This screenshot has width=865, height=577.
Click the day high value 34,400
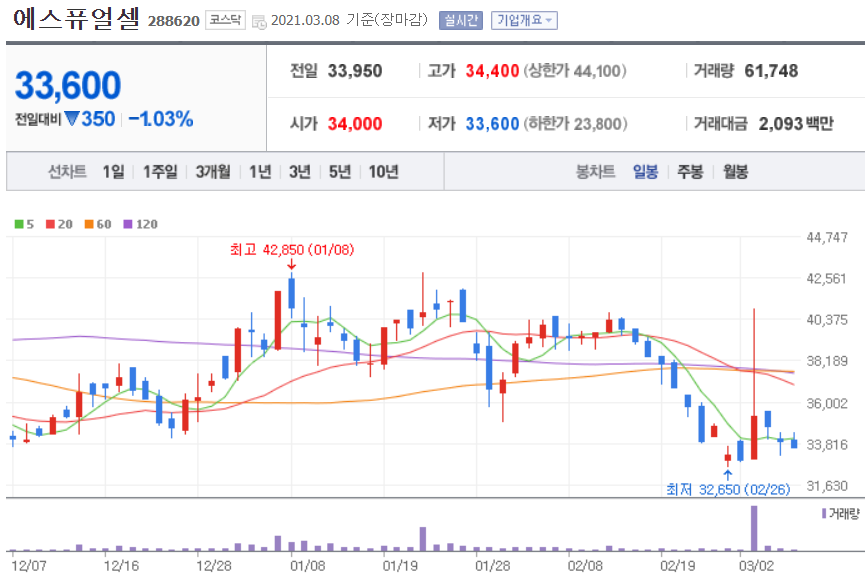(492, 71)
